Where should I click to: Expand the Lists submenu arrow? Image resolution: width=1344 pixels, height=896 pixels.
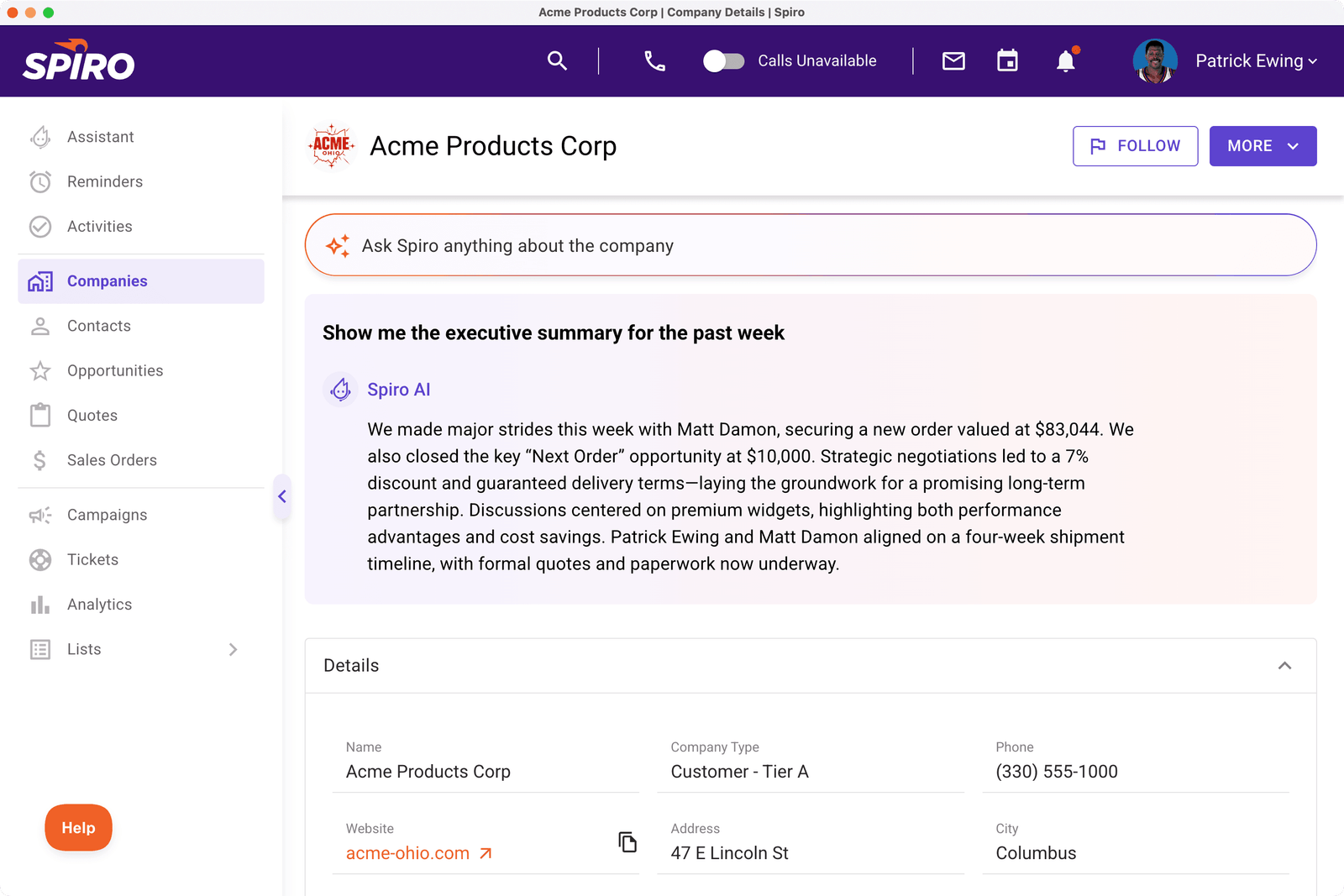tap(233, 649)
